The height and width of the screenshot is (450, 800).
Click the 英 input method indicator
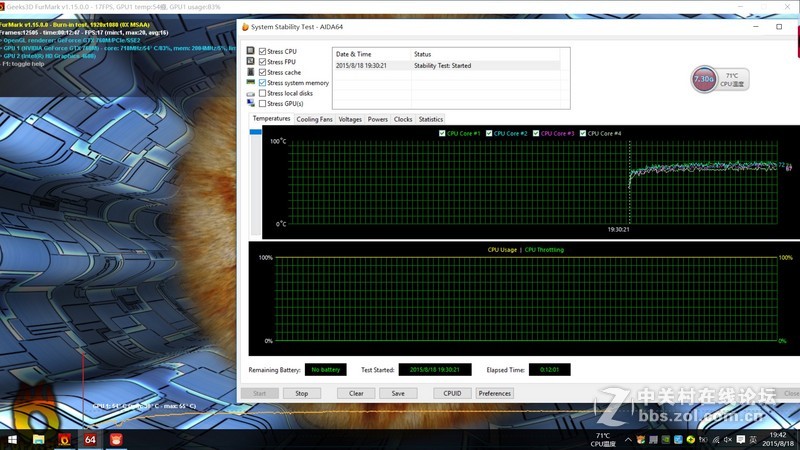pos(753,439)
